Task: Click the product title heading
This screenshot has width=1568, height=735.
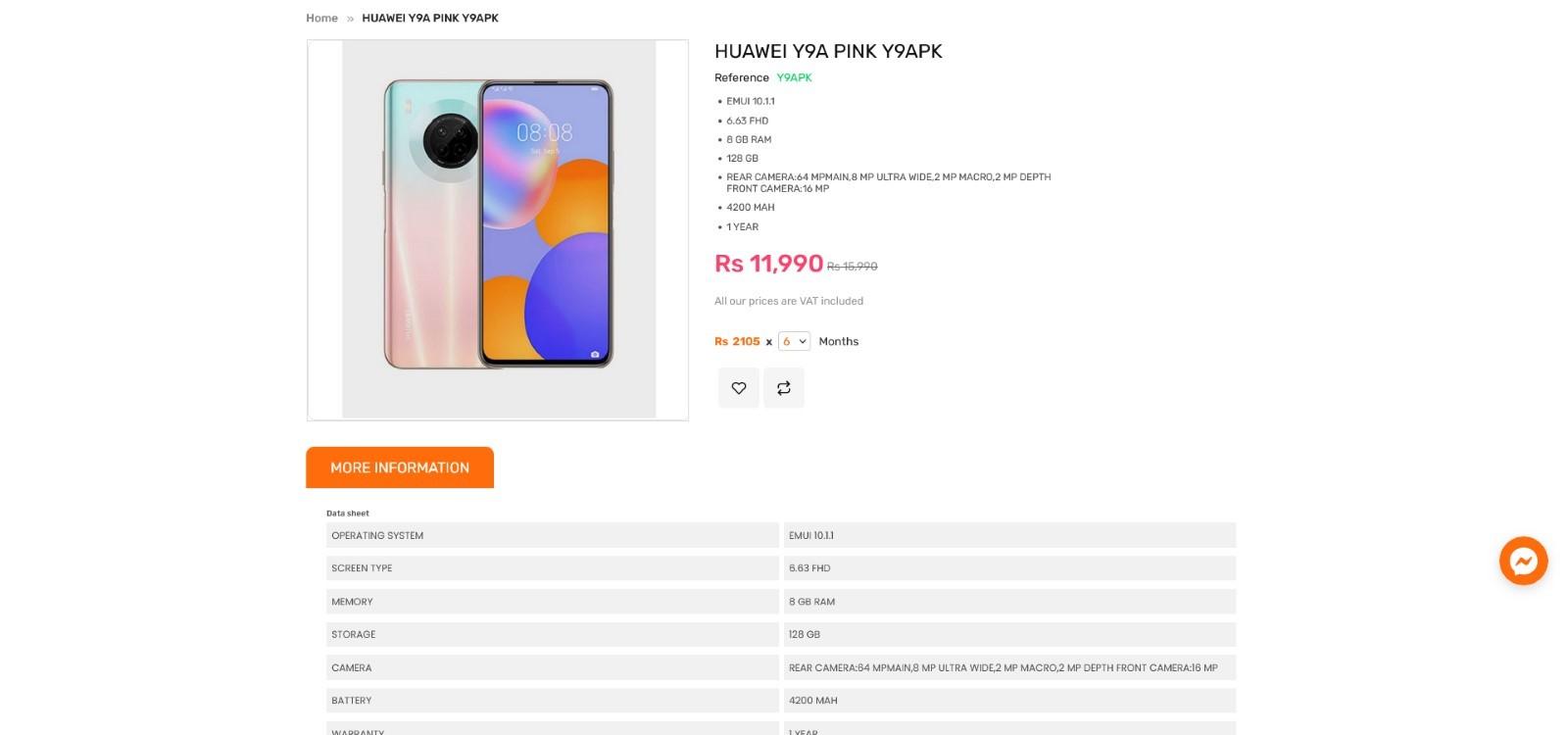Action: click(x=828, y=51)
